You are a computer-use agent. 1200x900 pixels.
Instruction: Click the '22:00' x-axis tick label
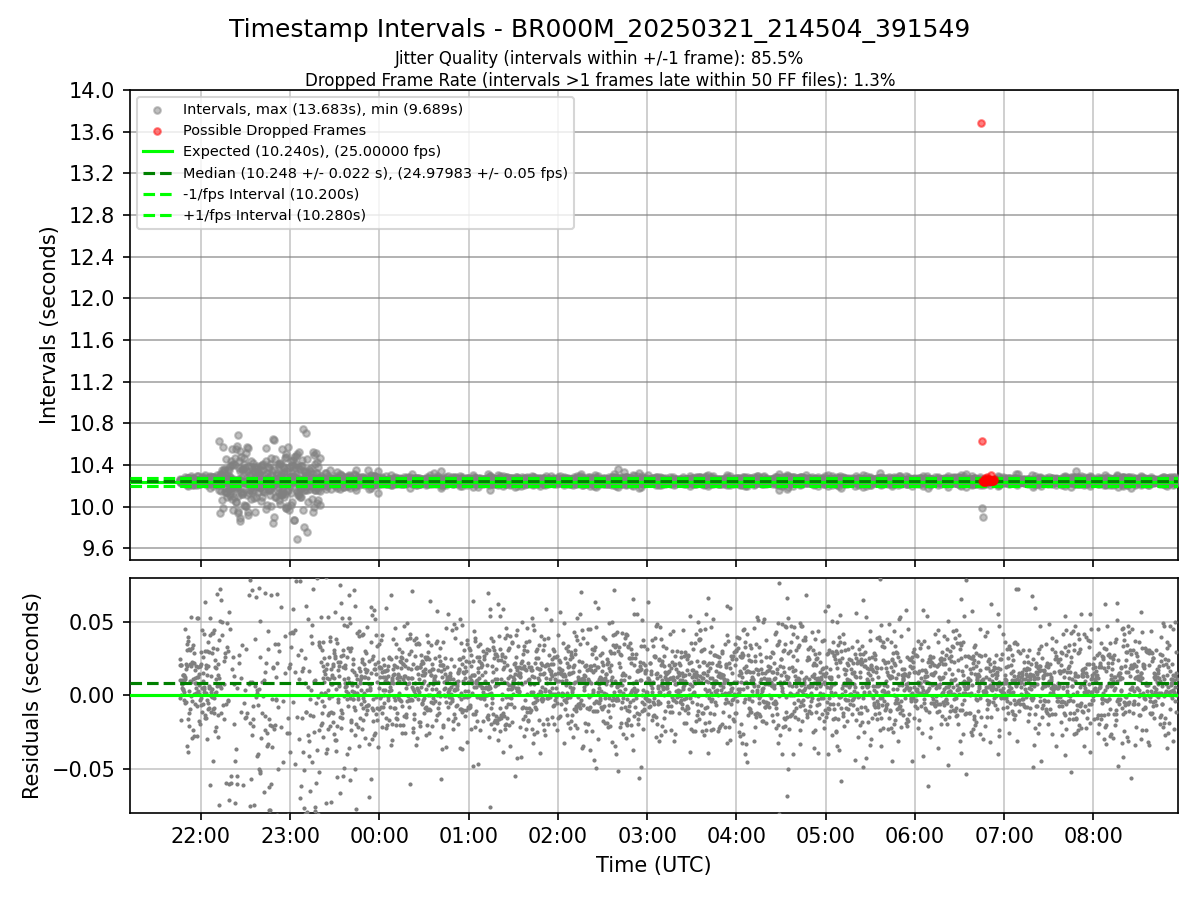200,836
